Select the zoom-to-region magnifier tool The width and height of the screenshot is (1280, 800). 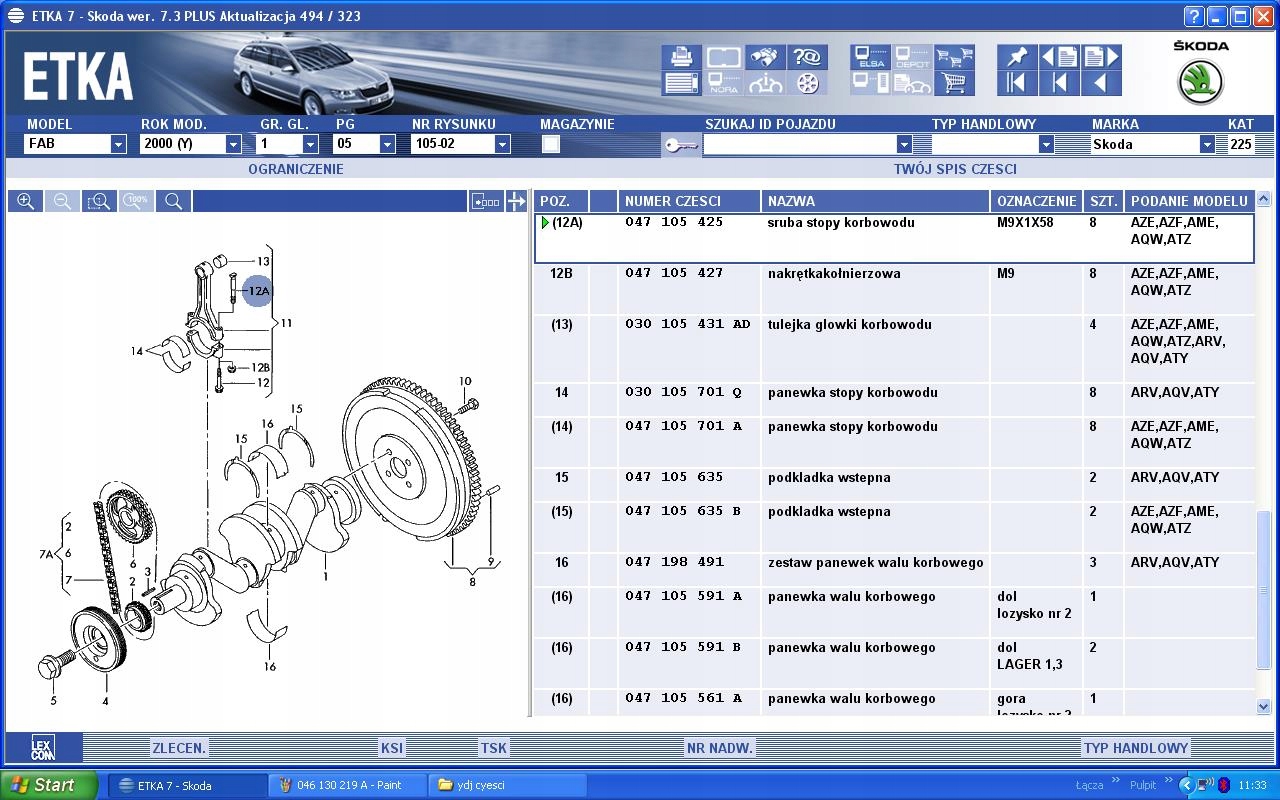click(x=99, y=201)
